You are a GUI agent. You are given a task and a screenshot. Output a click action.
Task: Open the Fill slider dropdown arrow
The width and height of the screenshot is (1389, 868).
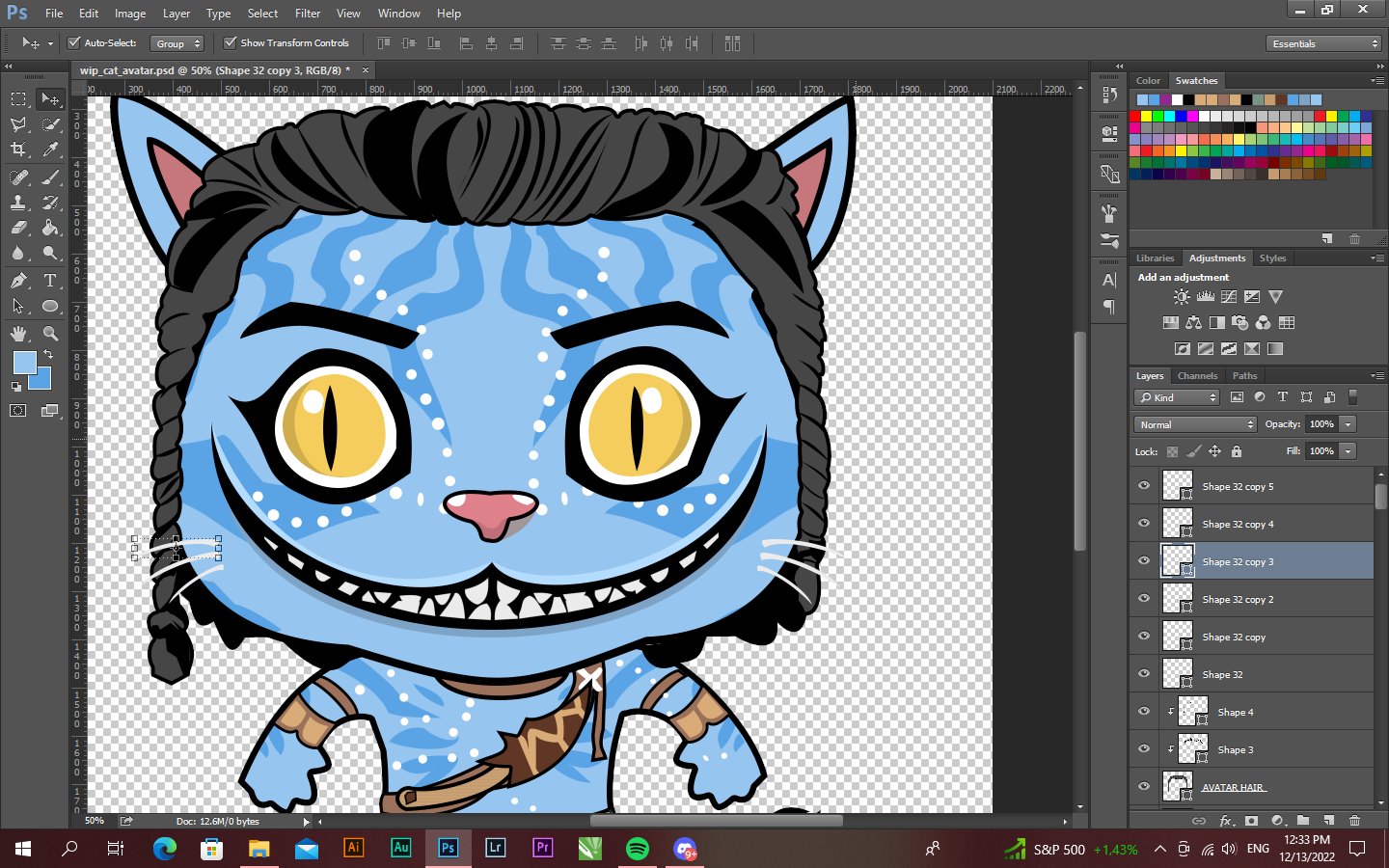1348,451
